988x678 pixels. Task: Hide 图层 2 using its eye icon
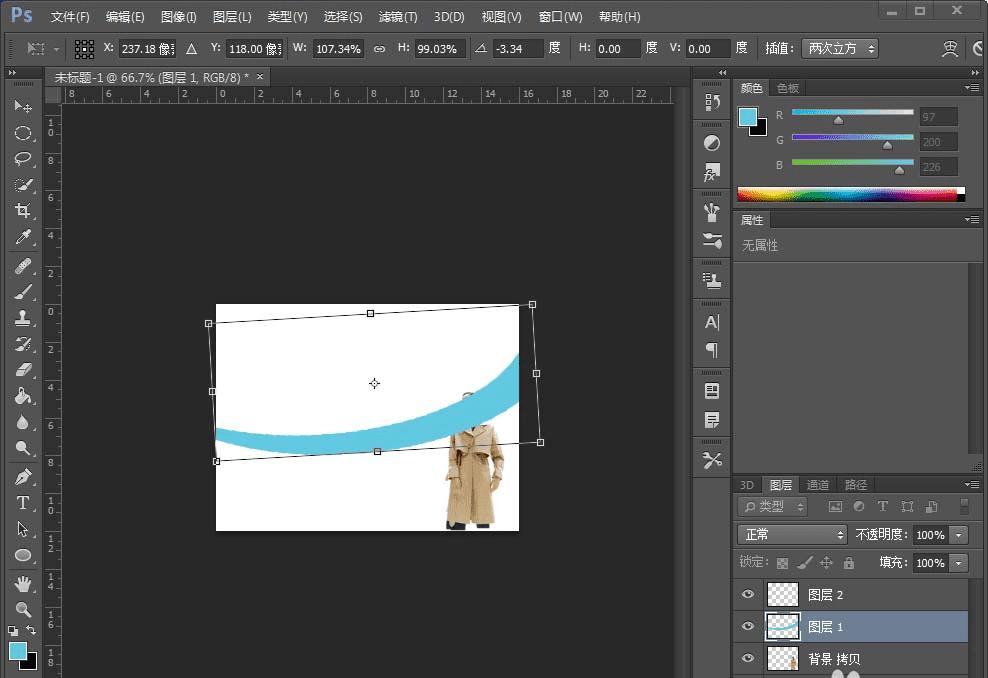[x=748, y=595]
